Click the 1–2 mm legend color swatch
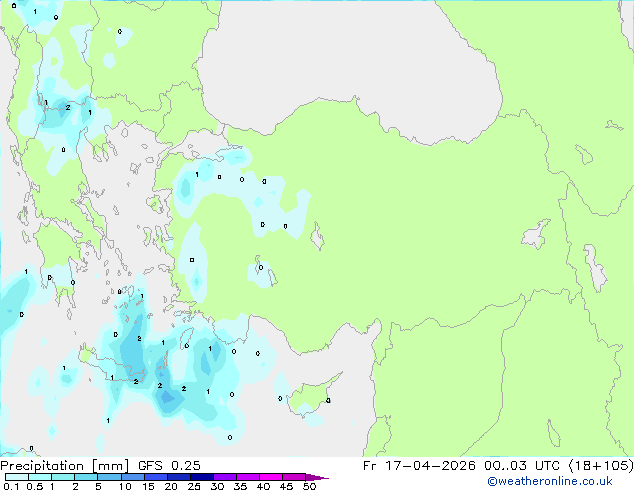Viewport: 634px width, 490px height. (63, 477)
